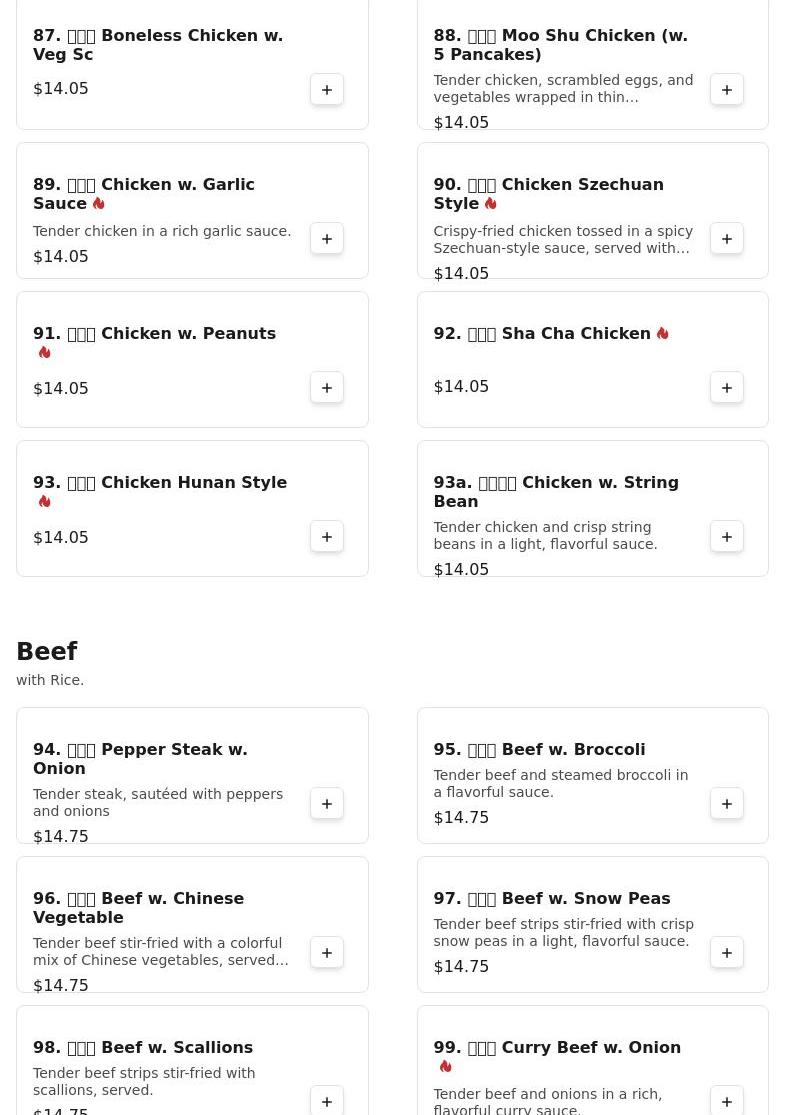The width and height of the screenshot is (785, 1115).
Task: Click the Beef section heading
Action: (47, 652)
